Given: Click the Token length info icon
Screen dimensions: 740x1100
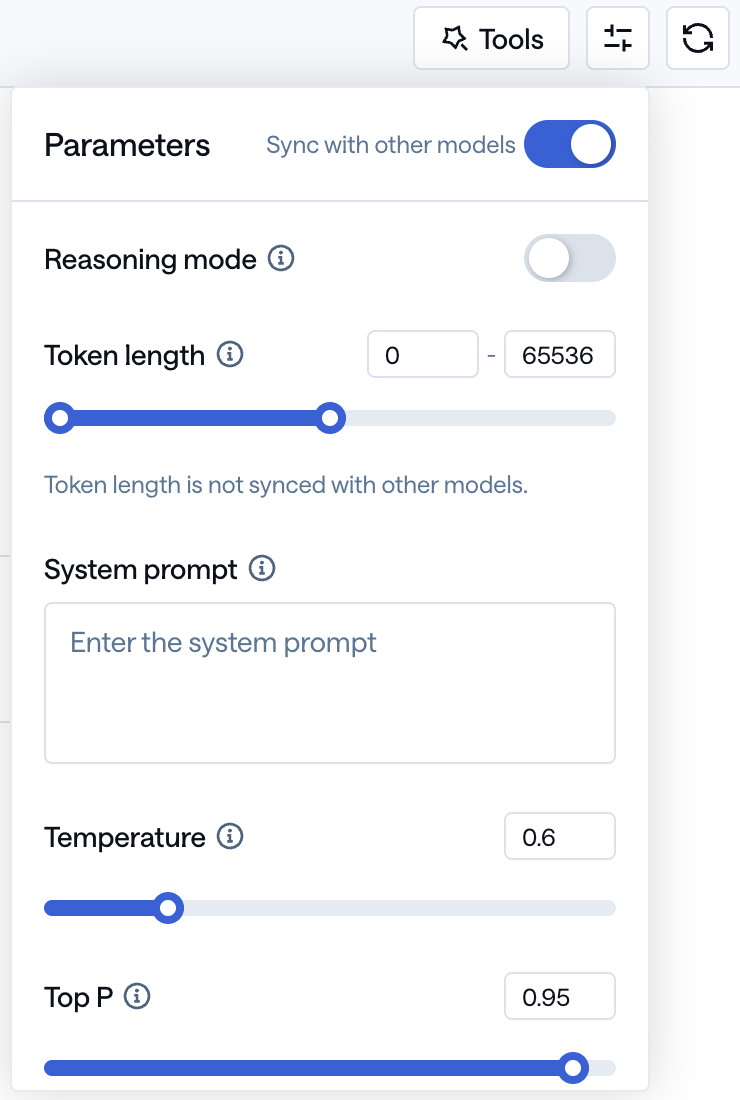Looking at the screenshot, I should coord(231,354).
